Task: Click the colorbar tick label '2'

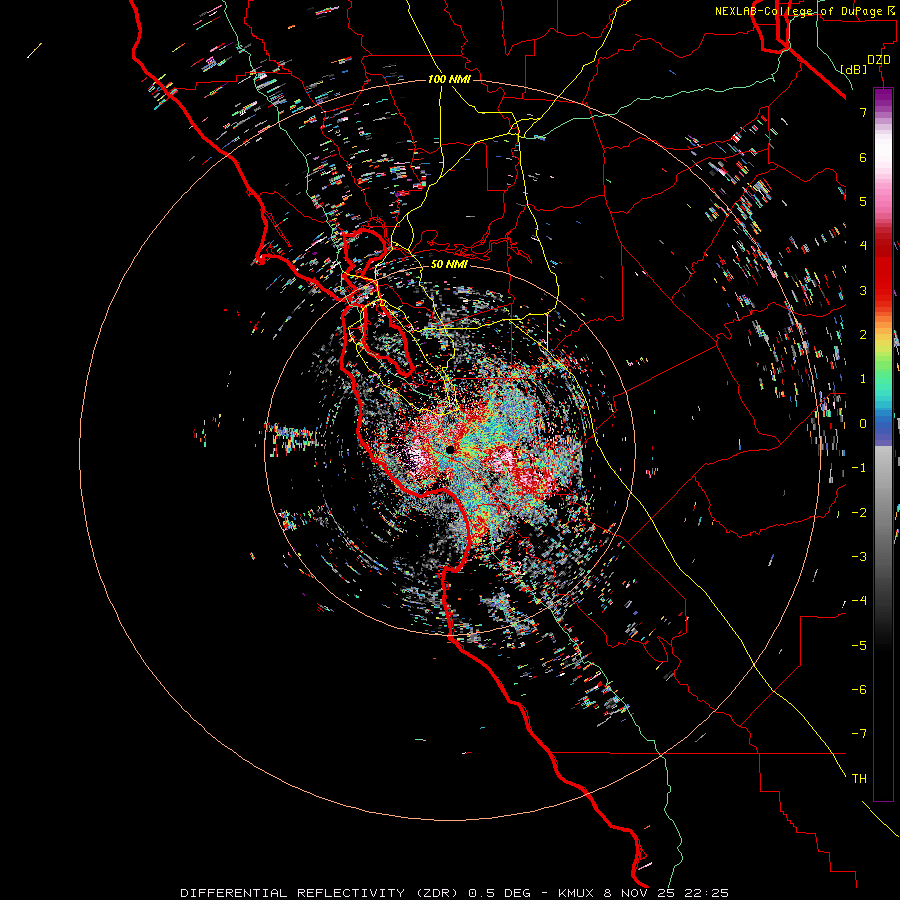Action: point(863,335)
